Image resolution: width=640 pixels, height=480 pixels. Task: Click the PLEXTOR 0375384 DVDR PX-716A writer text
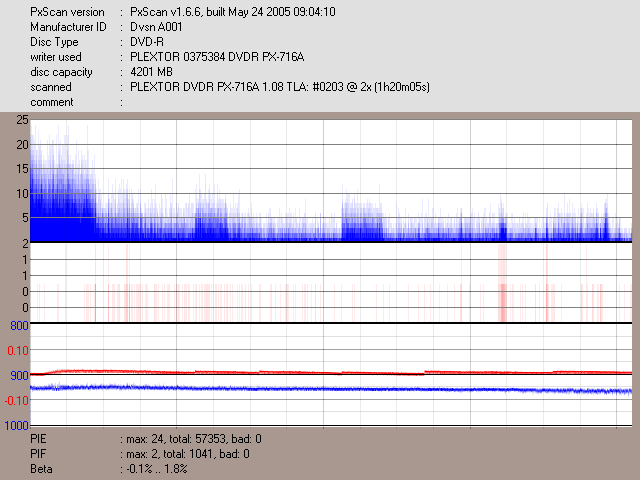point(217,57)
